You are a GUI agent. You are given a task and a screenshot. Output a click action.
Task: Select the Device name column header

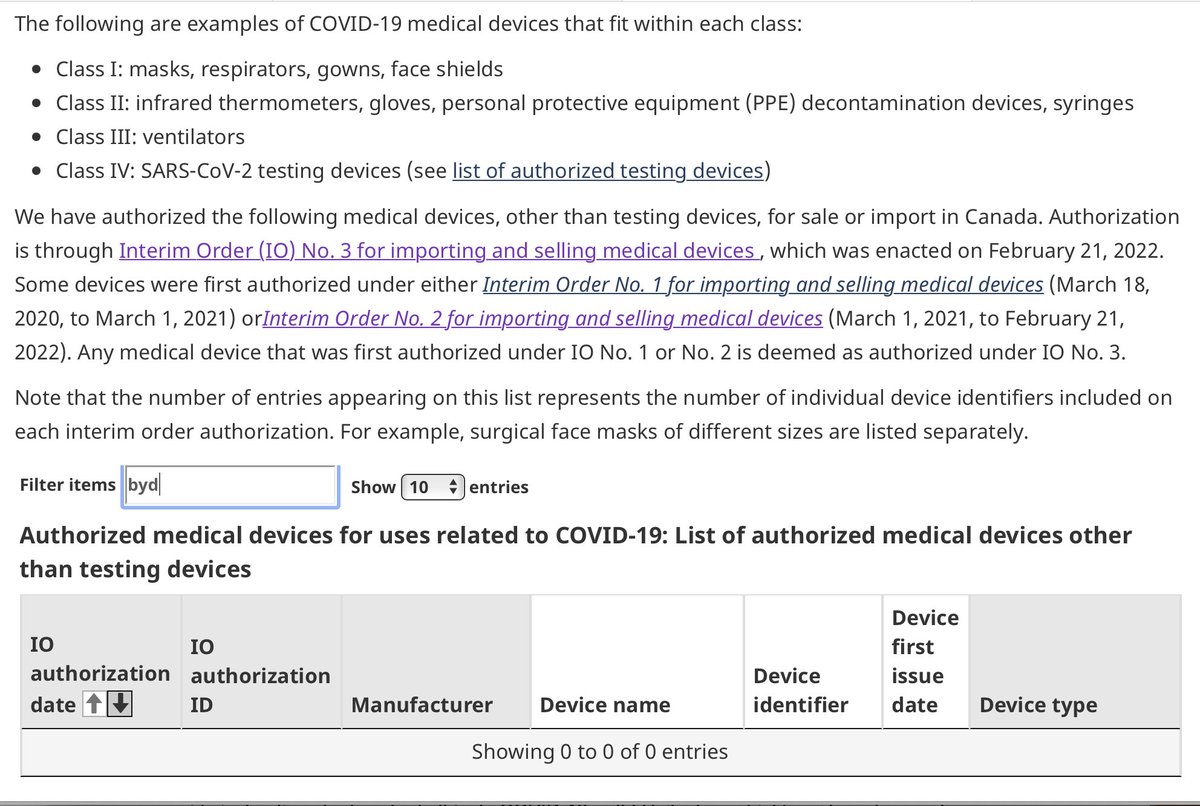[637, 662]
